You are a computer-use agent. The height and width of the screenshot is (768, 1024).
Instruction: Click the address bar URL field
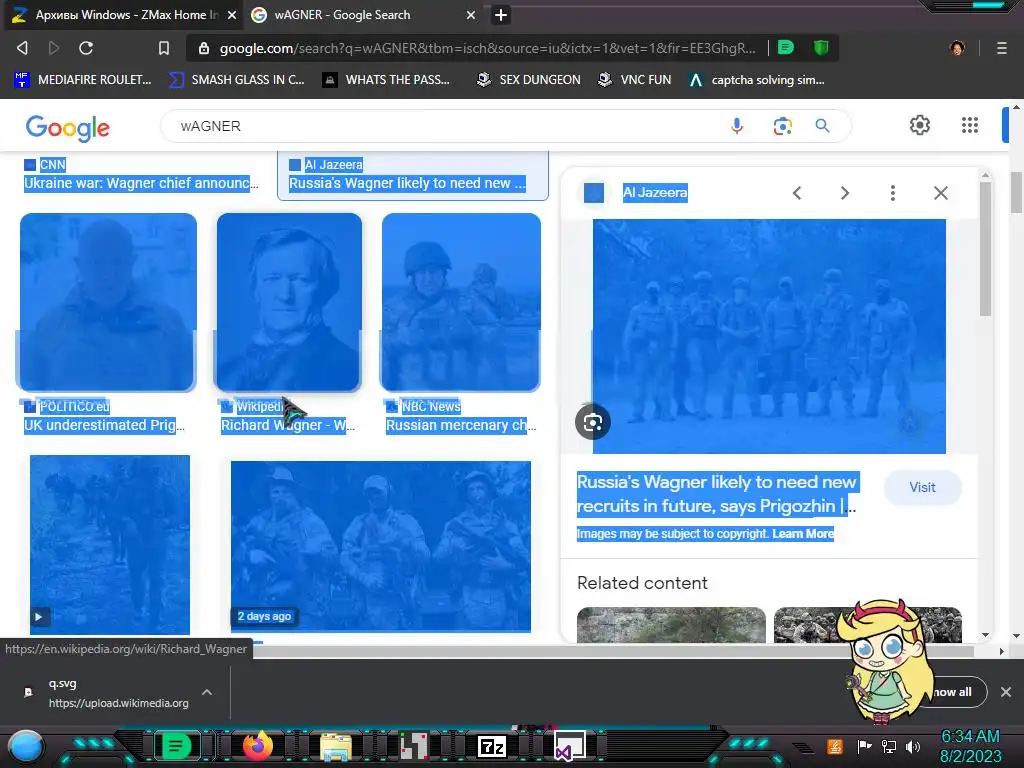pos(487,48)
